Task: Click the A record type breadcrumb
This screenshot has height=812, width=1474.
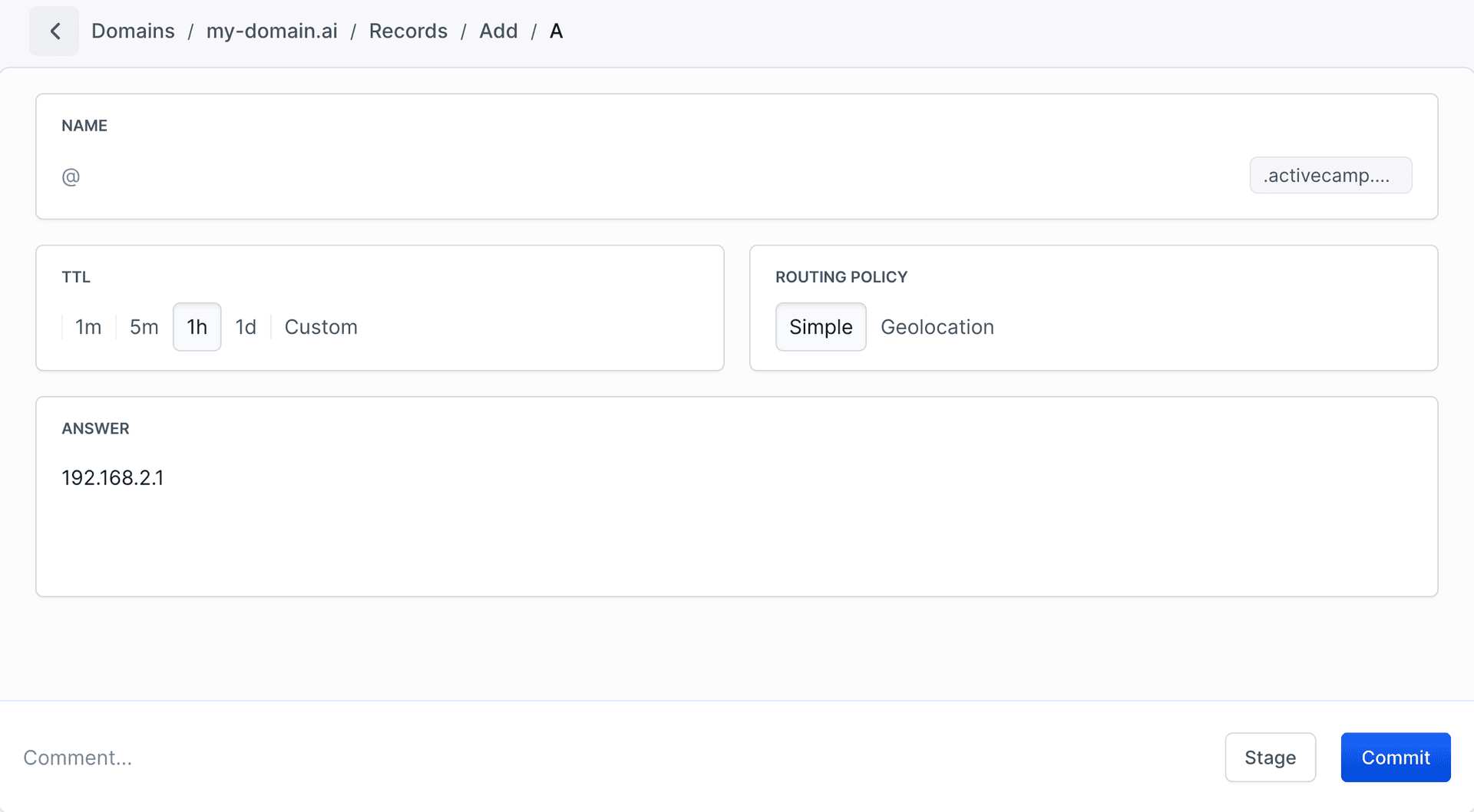Action: tap(556, 31)
